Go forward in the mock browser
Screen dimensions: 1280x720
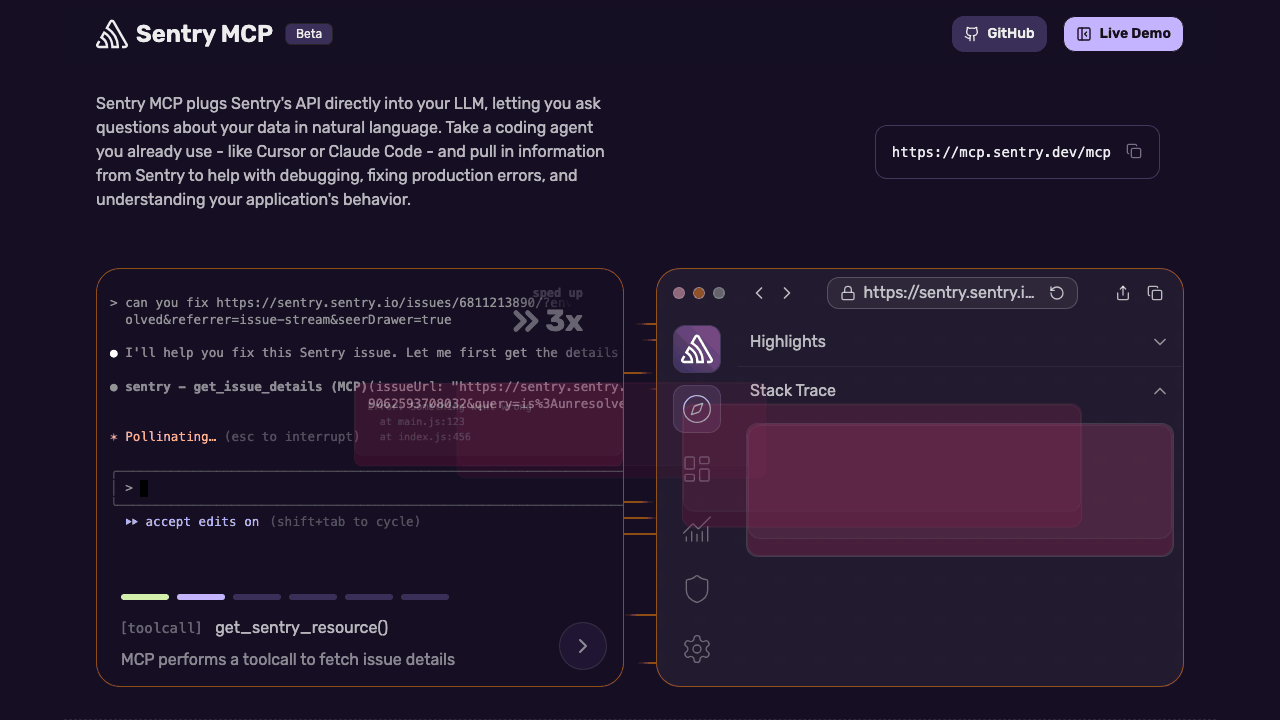787,293
